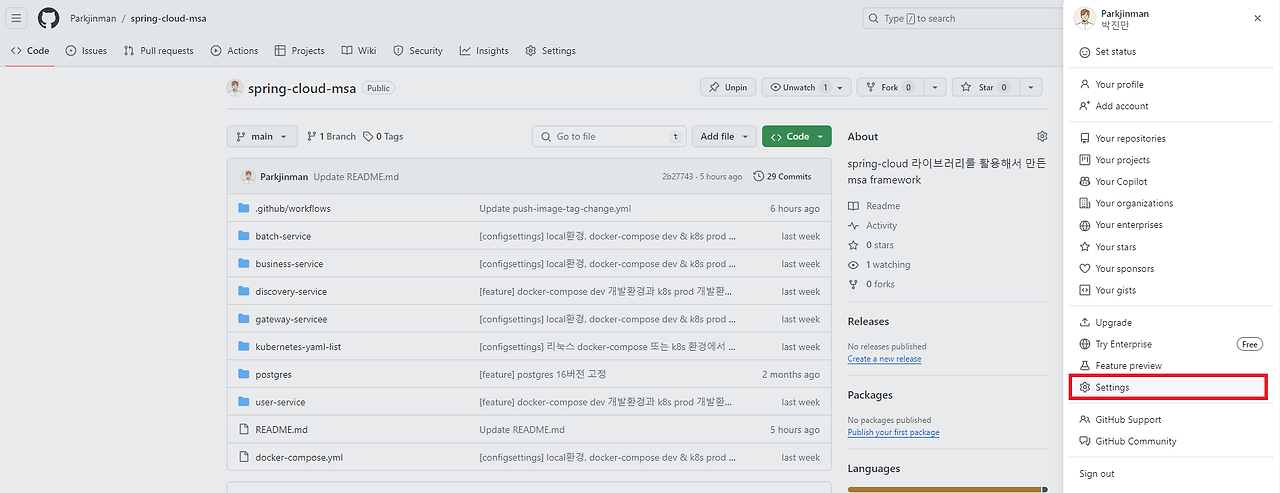The image size is (1280, 493).
Task: Click the fork icon beside 0 forks
Action: 853,284
